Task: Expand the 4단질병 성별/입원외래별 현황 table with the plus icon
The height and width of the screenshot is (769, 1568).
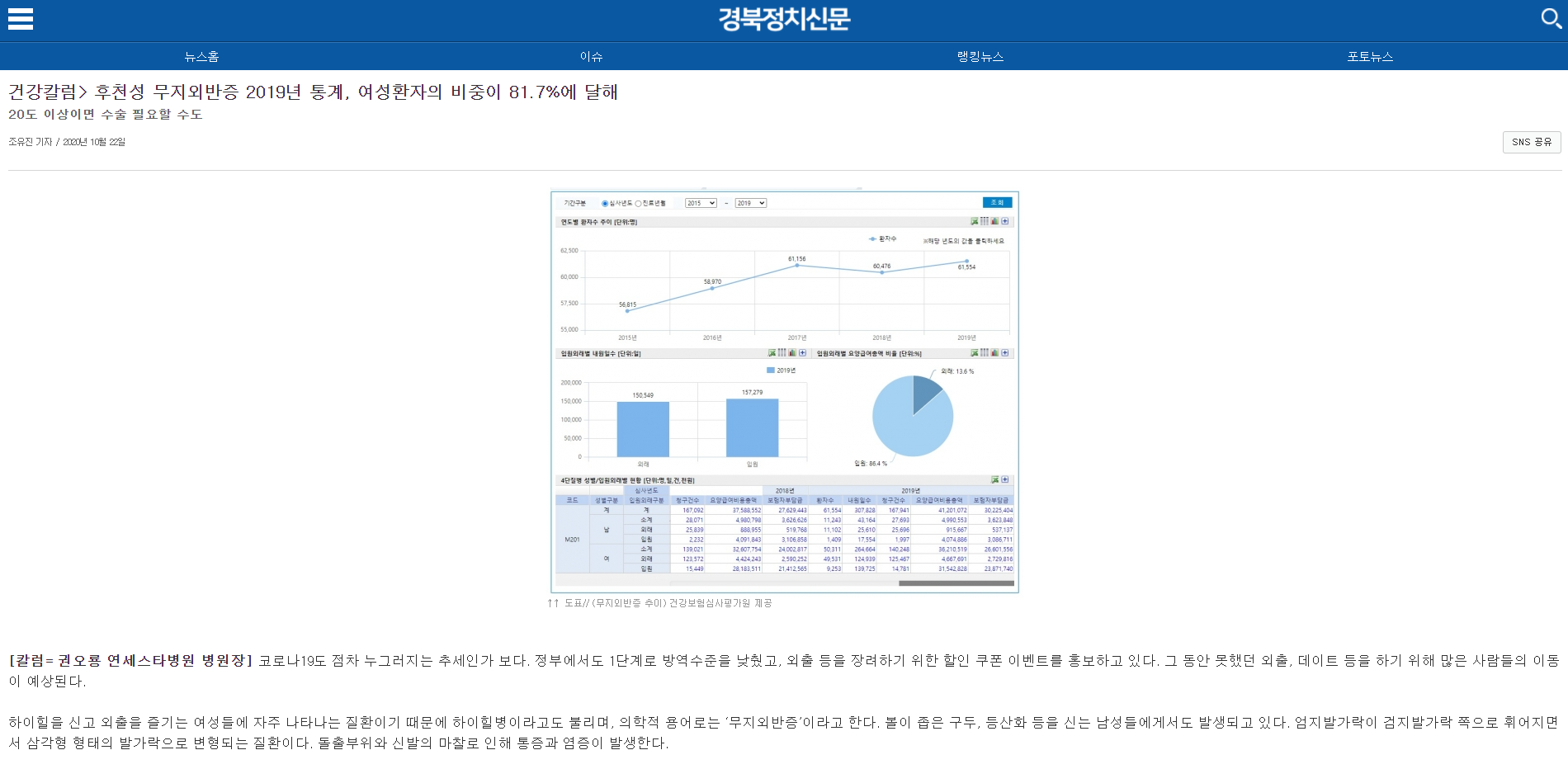Action: coord(1005,479)
